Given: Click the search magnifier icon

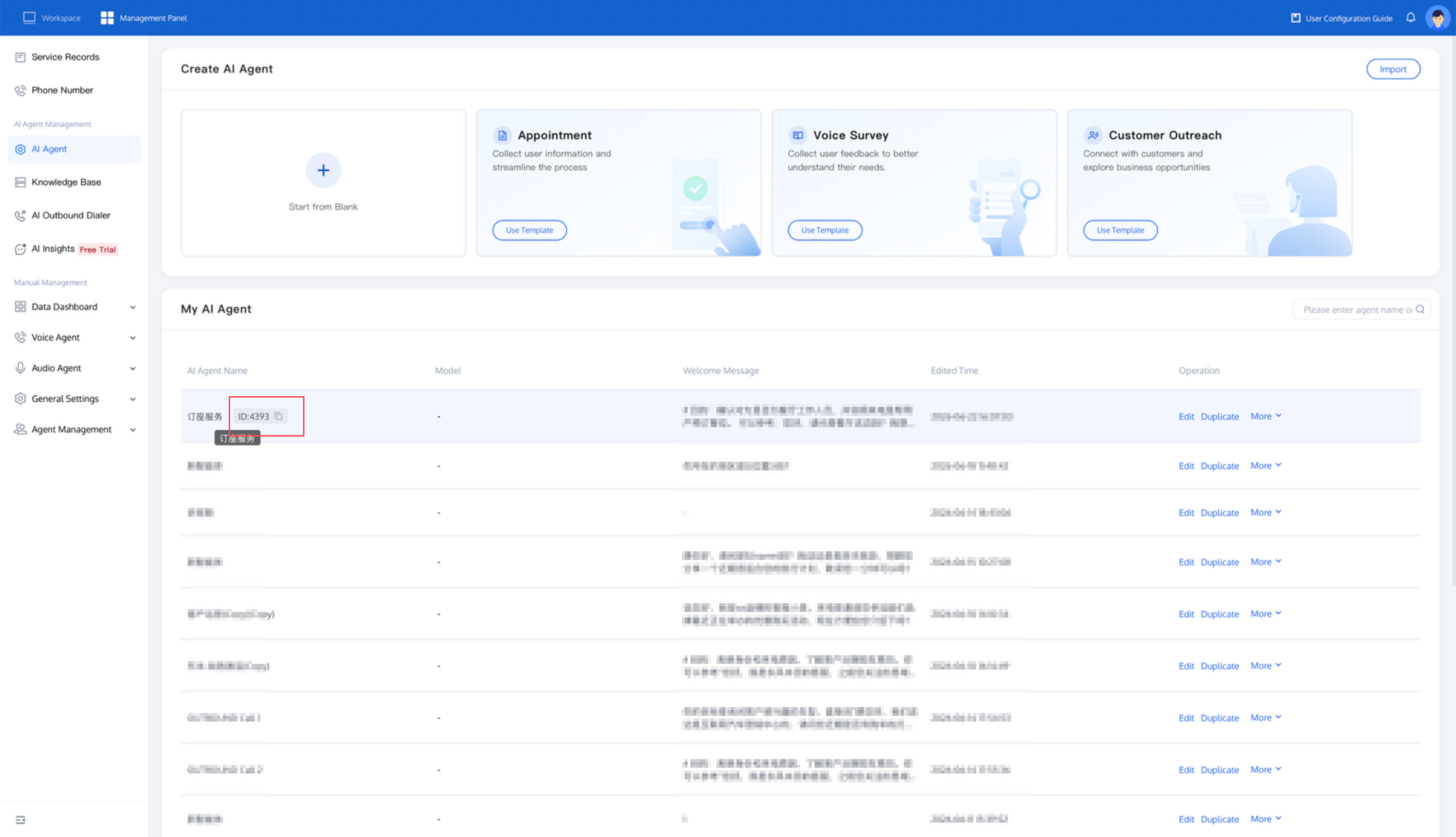Looking at the screenshot, I should [1420, 309].
